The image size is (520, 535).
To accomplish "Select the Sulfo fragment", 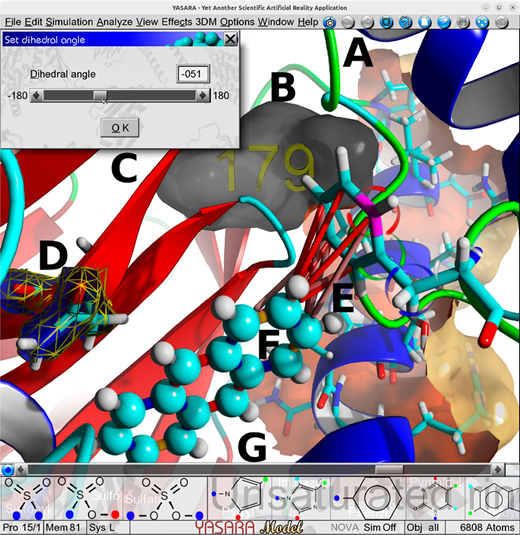I will (x=88, y=498).
